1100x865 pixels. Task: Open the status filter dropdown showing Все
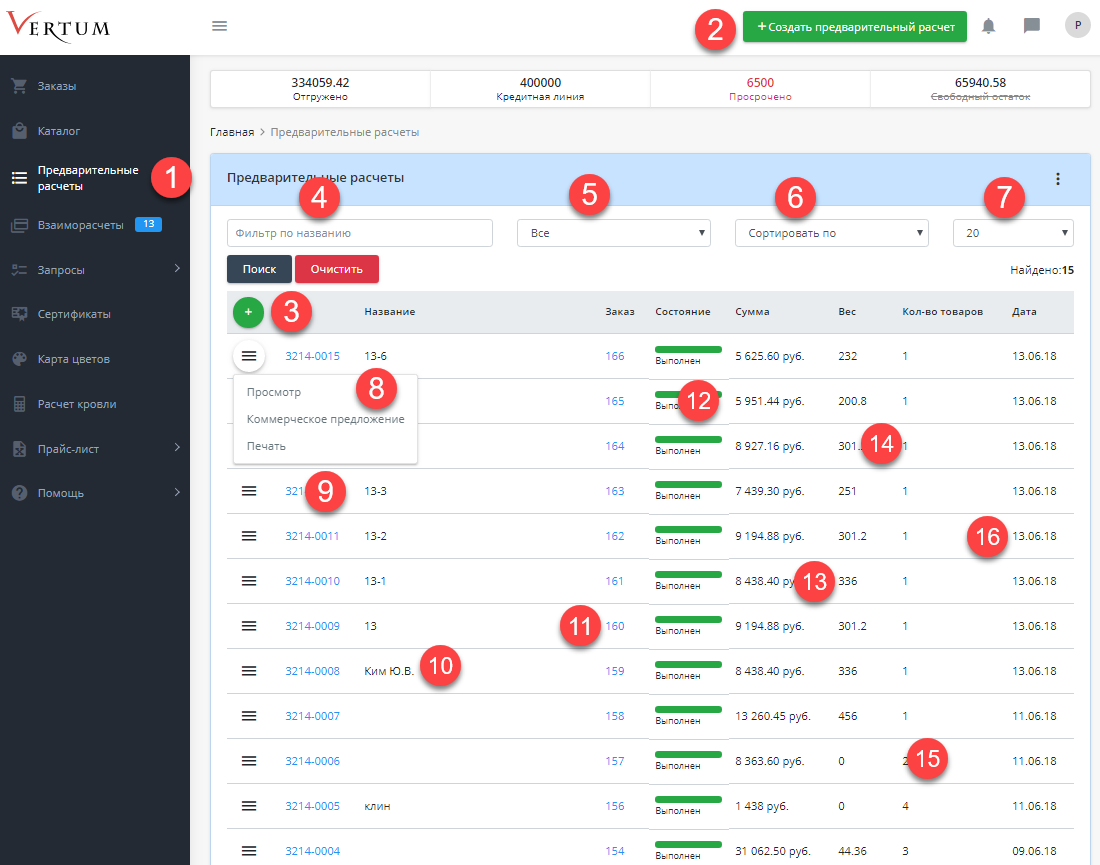613,233
